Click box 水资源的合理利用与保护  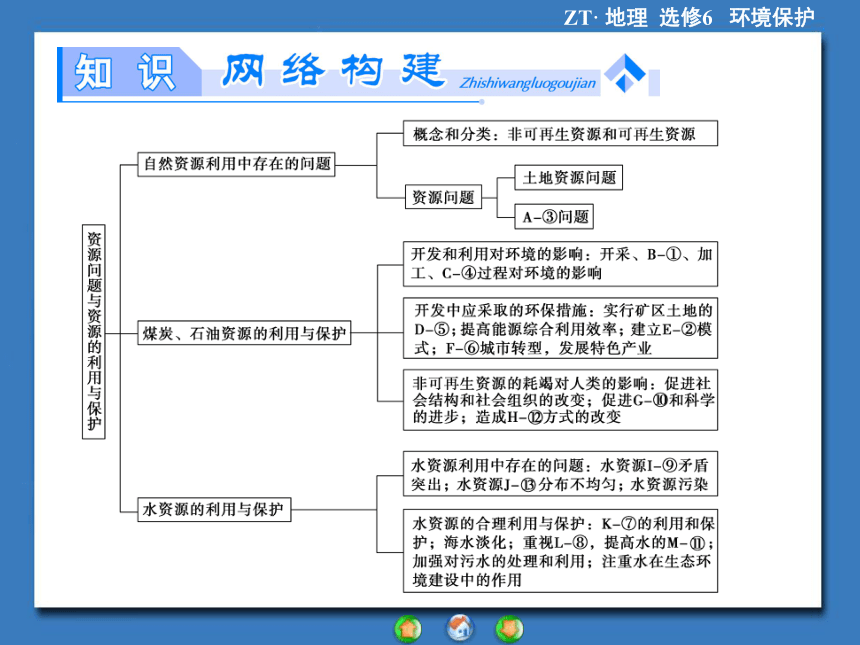coord(561,551)
